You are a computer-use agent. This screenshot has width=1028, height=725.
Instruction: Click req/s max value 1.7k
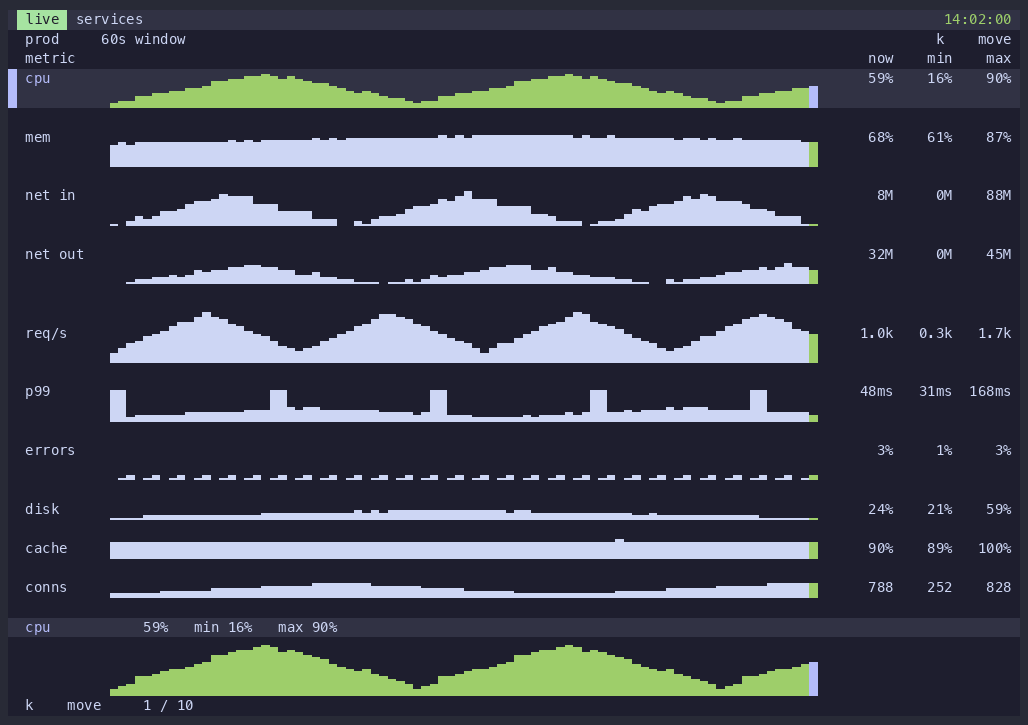click(x=995, y=334)
